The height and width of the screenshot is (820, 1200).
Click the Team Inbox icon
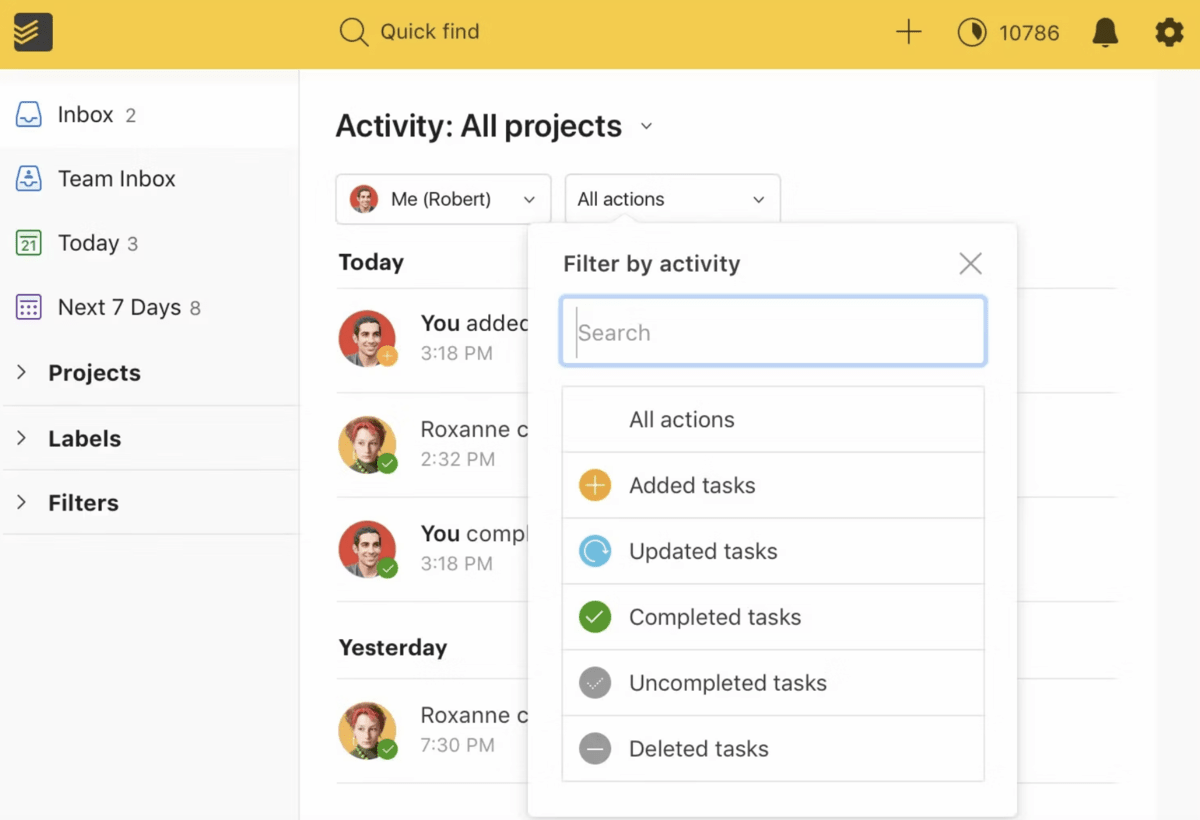click(29, 179)
